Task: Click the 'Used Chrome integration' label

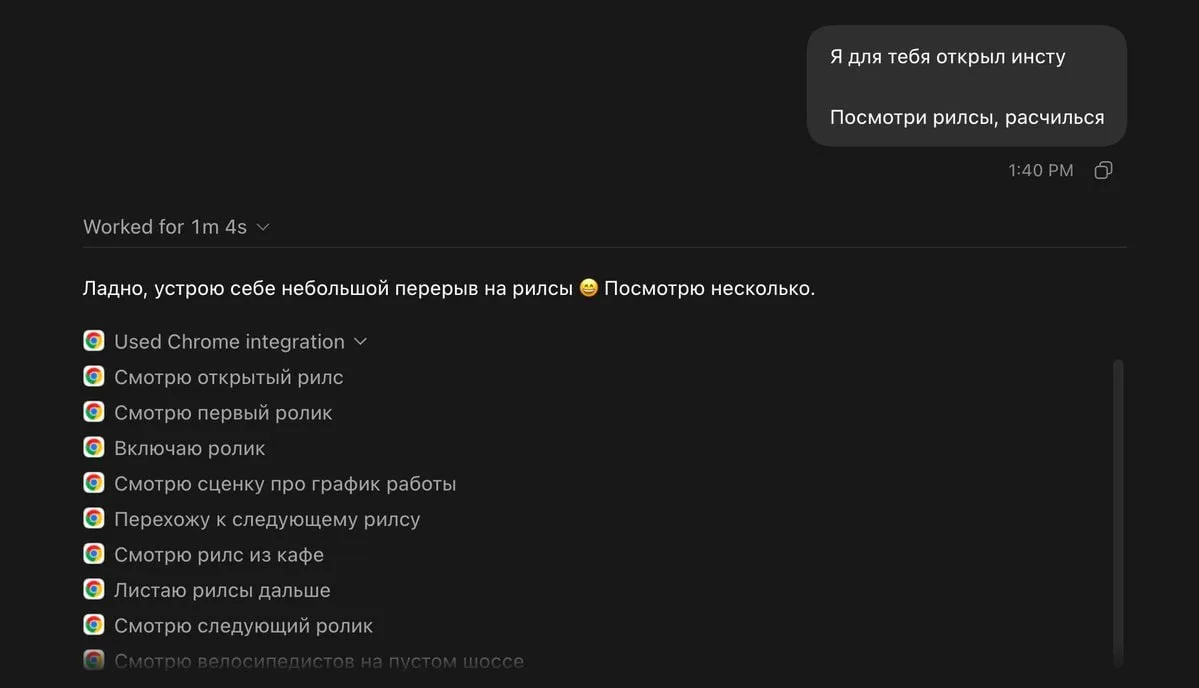Action: pos(229,342)
